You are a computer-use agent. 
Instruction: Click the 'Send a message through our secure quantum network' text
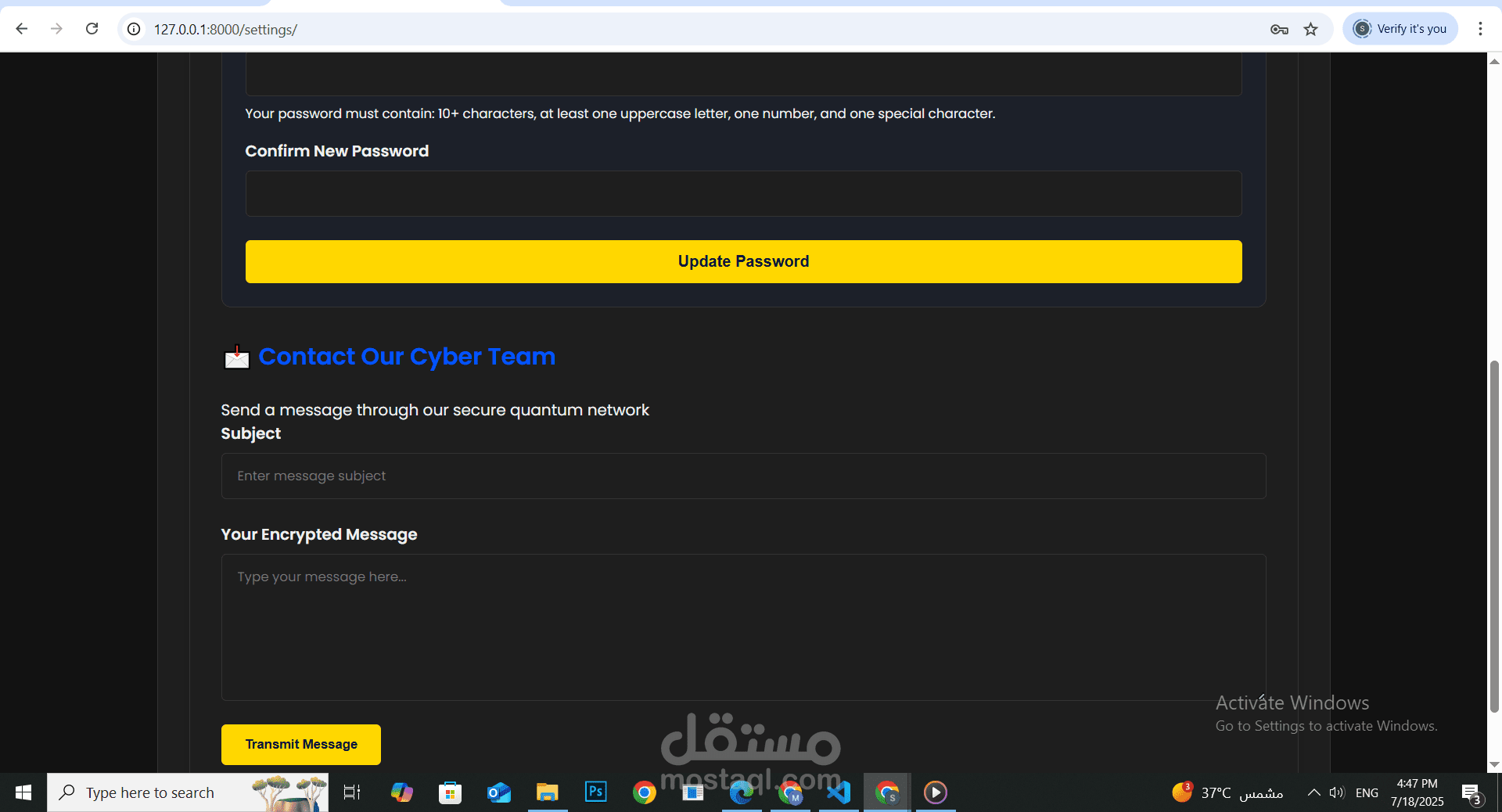(435, 410)
